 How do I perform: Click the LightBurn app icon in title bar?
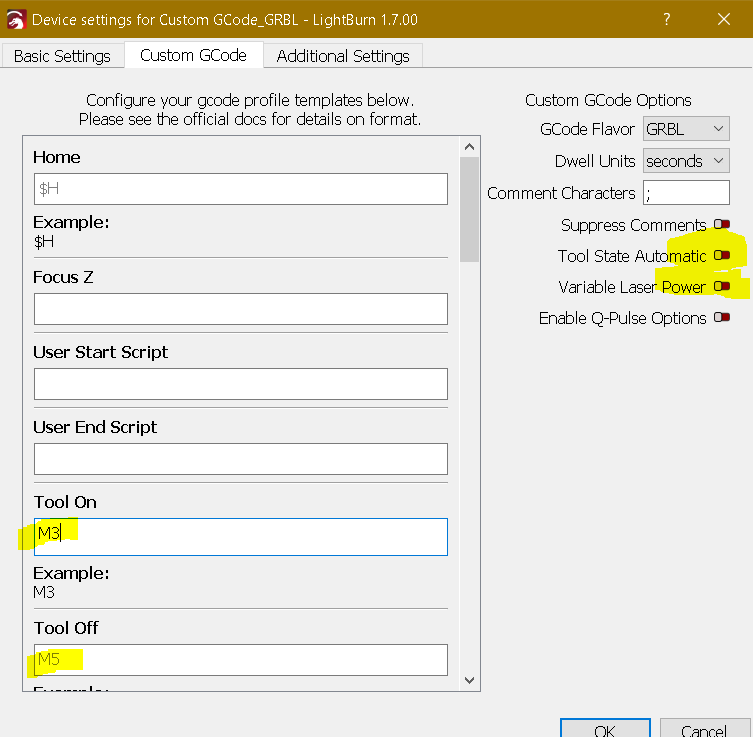pos(16,19)
